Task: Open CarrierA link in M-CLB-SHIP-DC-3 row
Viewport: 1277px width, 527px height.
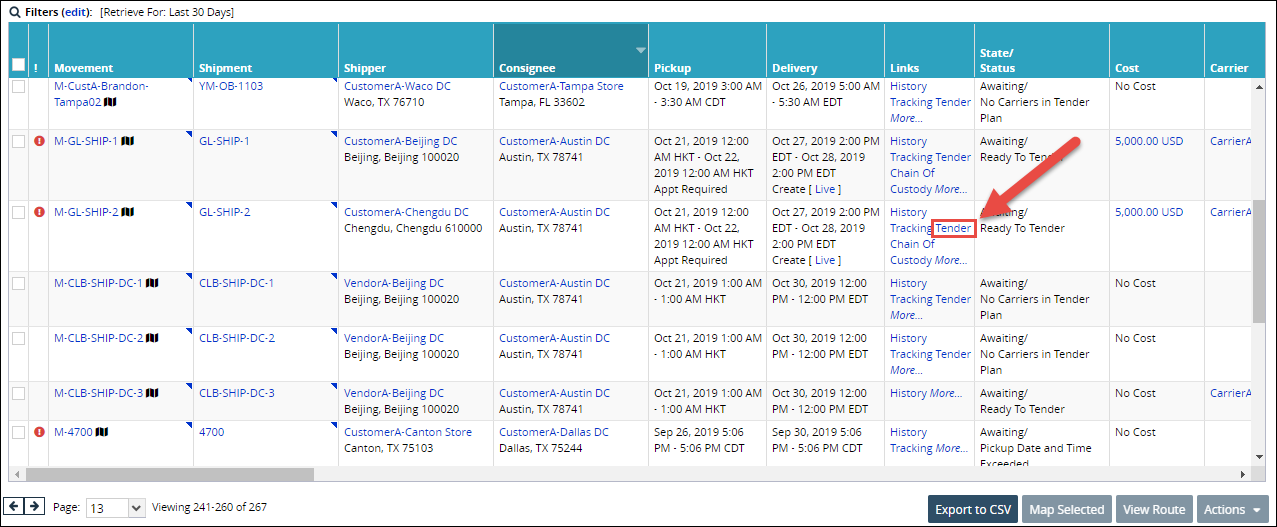Action: [x=1231, y=393]
